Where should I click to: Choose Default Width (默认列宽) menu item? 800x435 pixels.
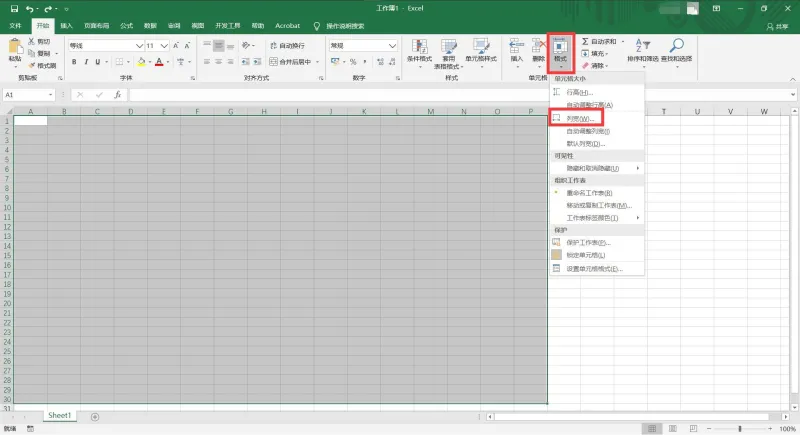(596, 144)
